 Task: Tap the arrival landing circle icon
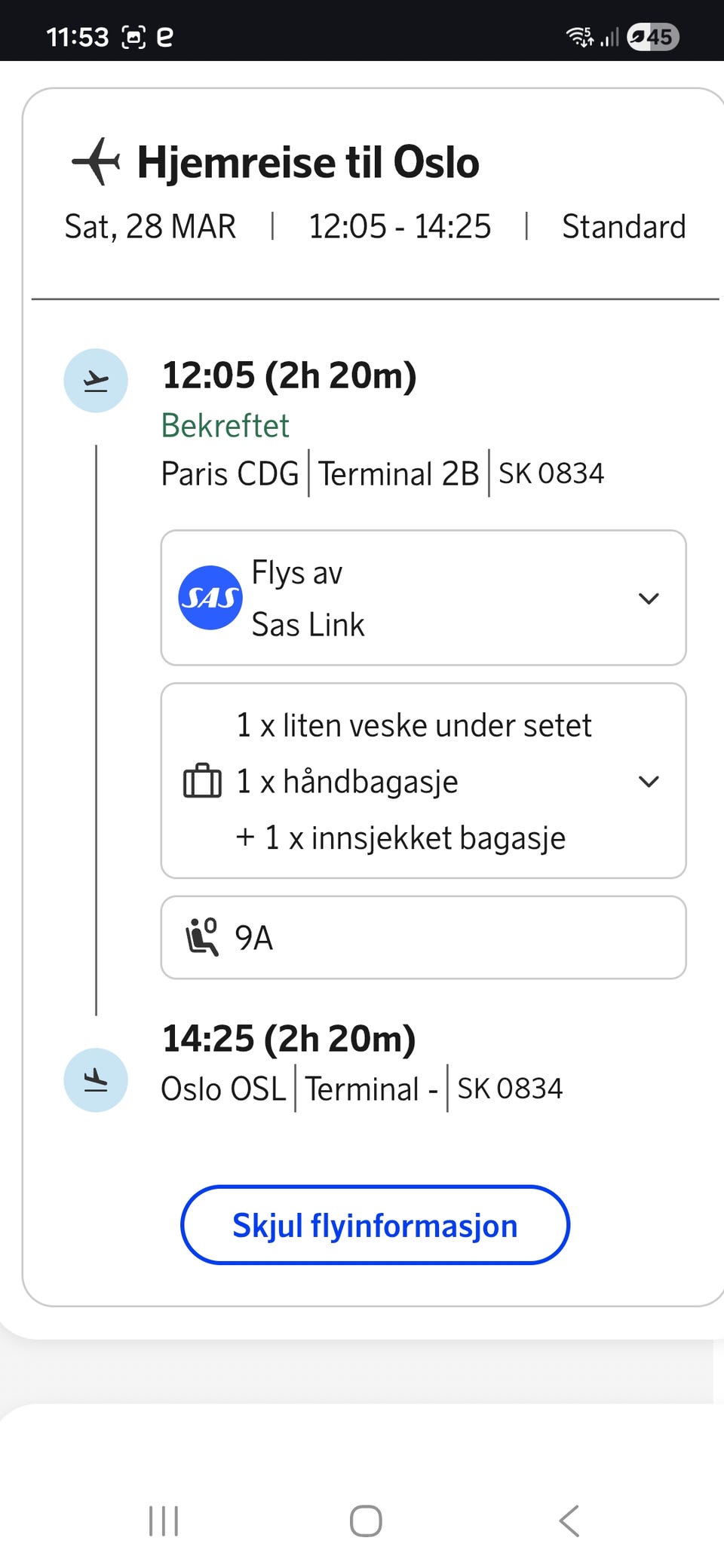point(96,1080)
